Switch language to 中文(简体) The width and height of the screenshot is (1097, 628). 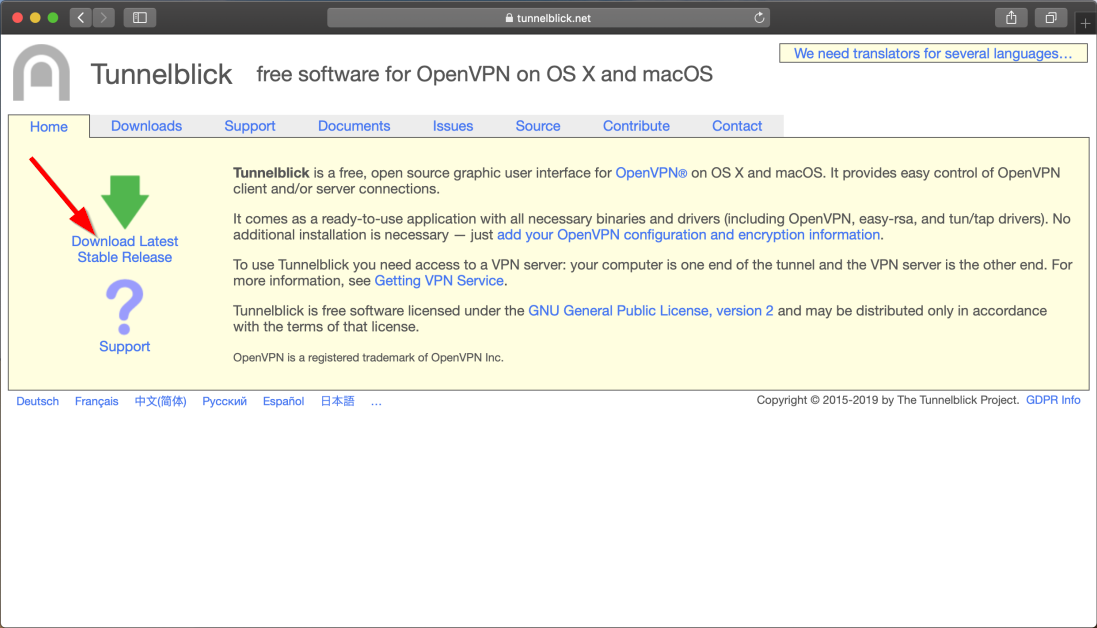(160, 401)
